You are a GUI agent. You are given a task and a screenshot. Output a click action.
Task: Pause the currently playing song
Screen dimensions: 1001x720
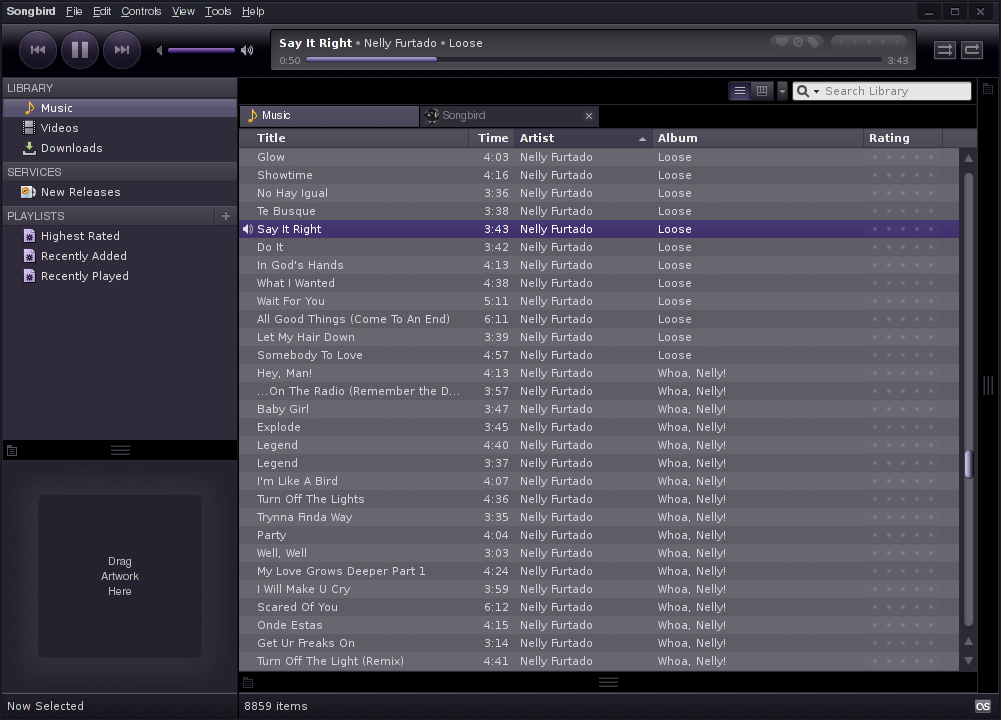click(x=80, y=49)
